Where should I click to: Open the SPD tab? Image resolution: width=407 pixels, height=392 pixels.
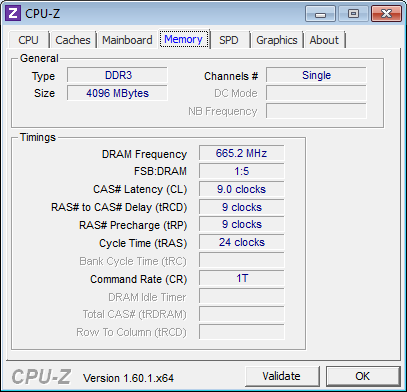pyautogui.click(x=229, y=40)
